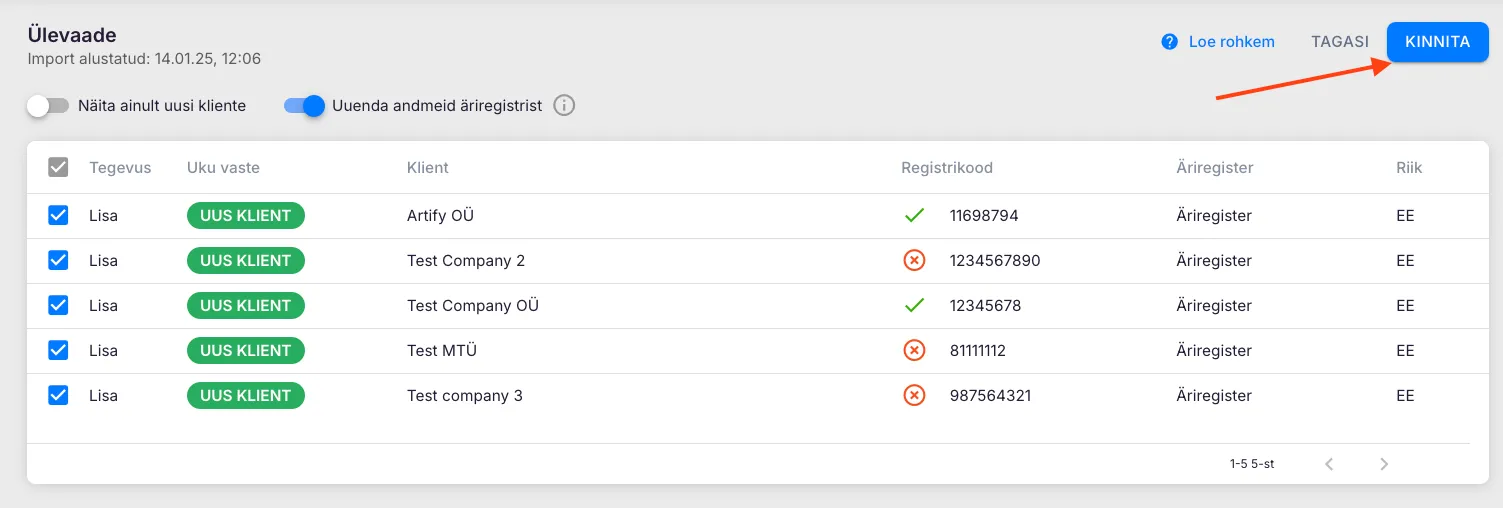Click the TAGASI back button
This screenshot has width=1503, height=508.
click(x=1339, y=42)
